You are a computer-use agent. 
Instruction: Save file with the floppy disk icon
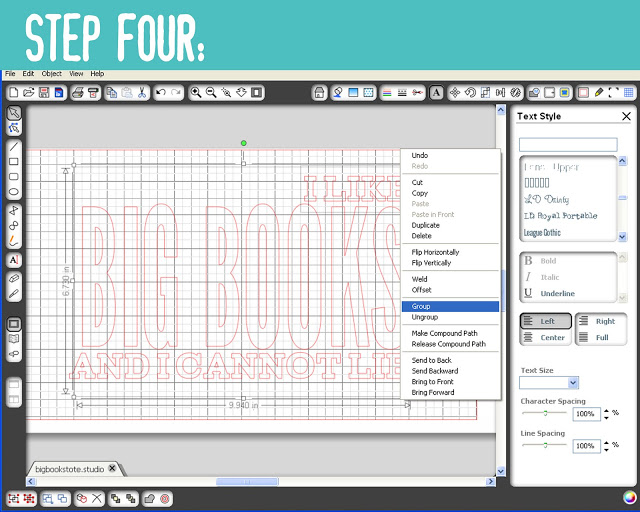[x=44, y=93]
